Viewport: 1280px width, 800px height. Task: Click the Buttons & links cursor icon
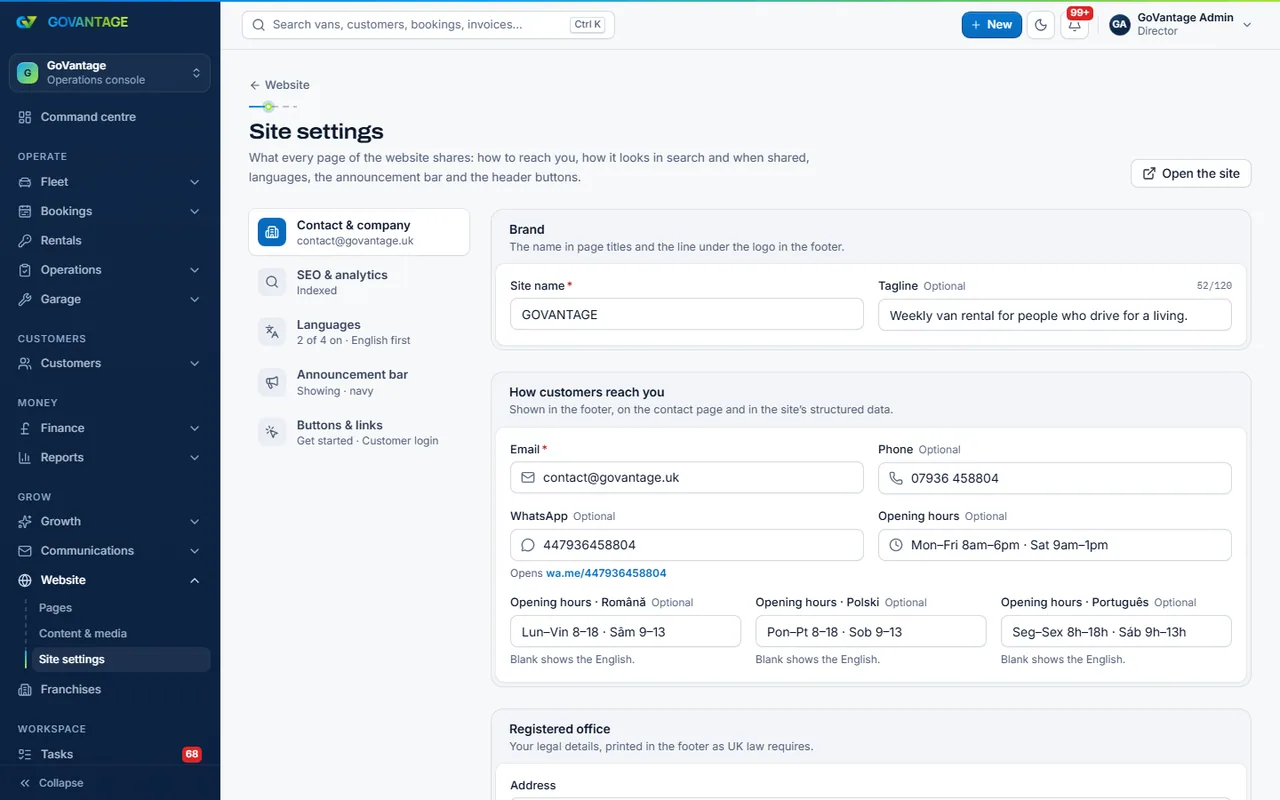272,432
